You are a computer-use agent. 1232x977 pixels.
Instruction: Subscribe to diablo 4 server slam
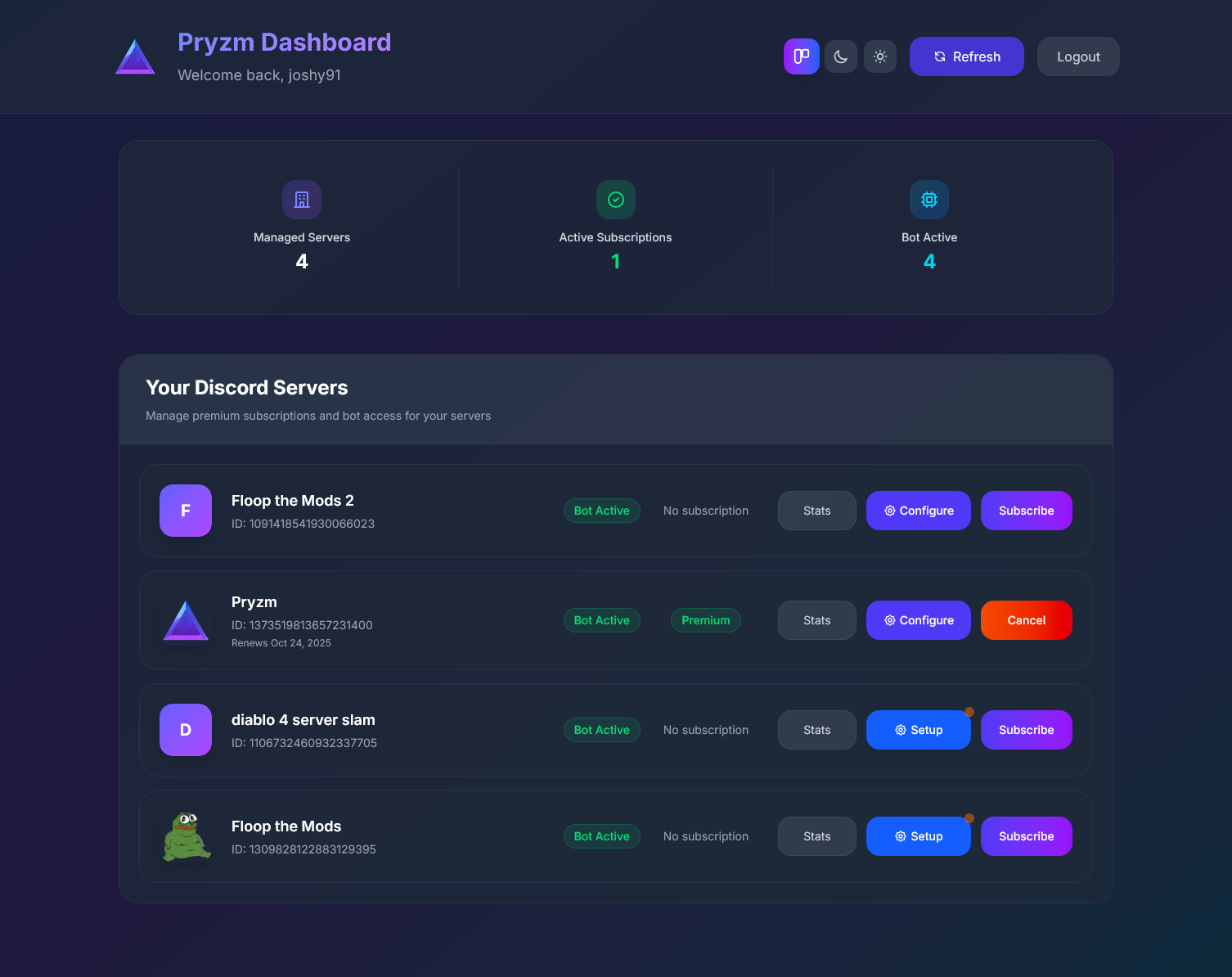click(1026, 729)
